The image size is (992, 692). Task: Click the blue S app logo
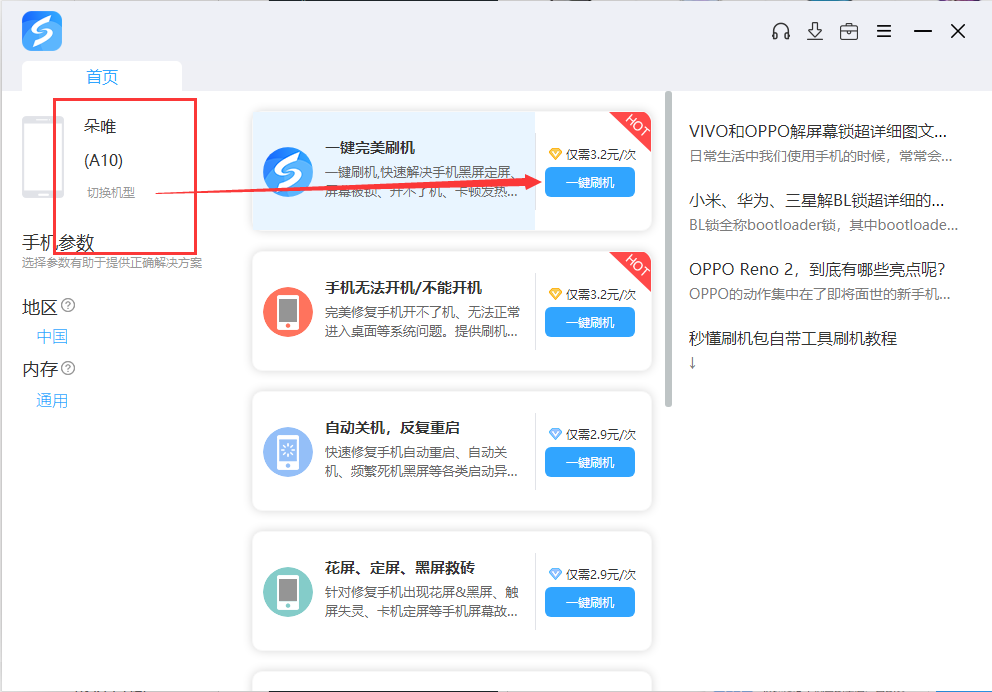pos(42,31)
